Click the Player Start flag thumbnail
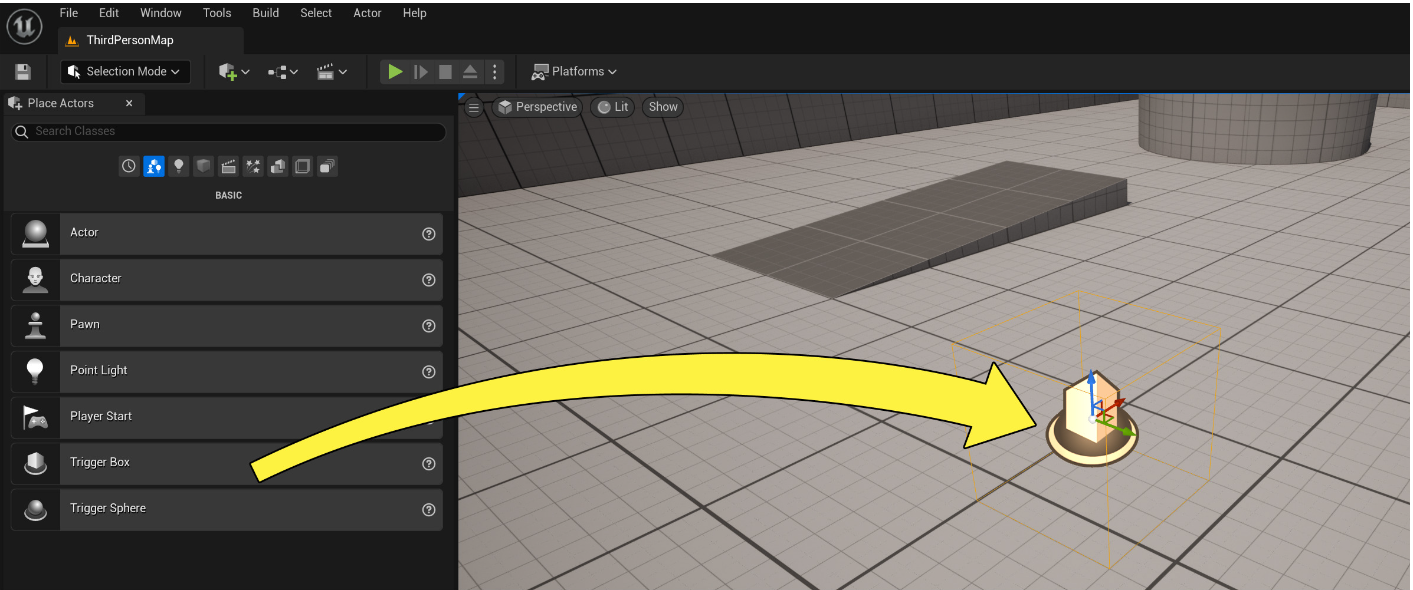The height and width of the screenshot is (590, 1413). (36, 417)
